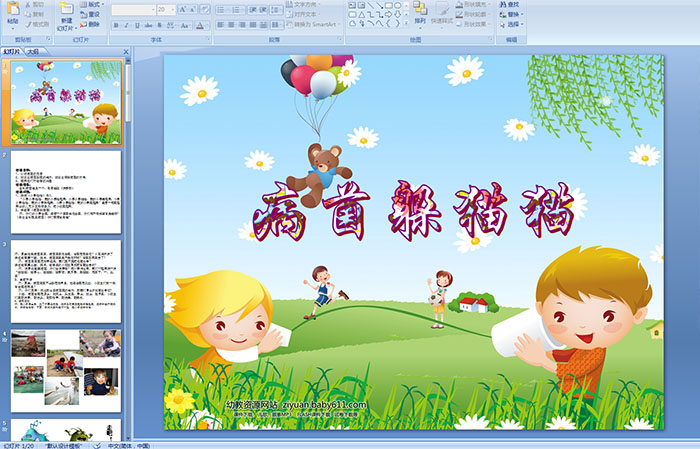
Task: Select slide 2 thumbnail in the pane
Action: click(x=66, y=192)
